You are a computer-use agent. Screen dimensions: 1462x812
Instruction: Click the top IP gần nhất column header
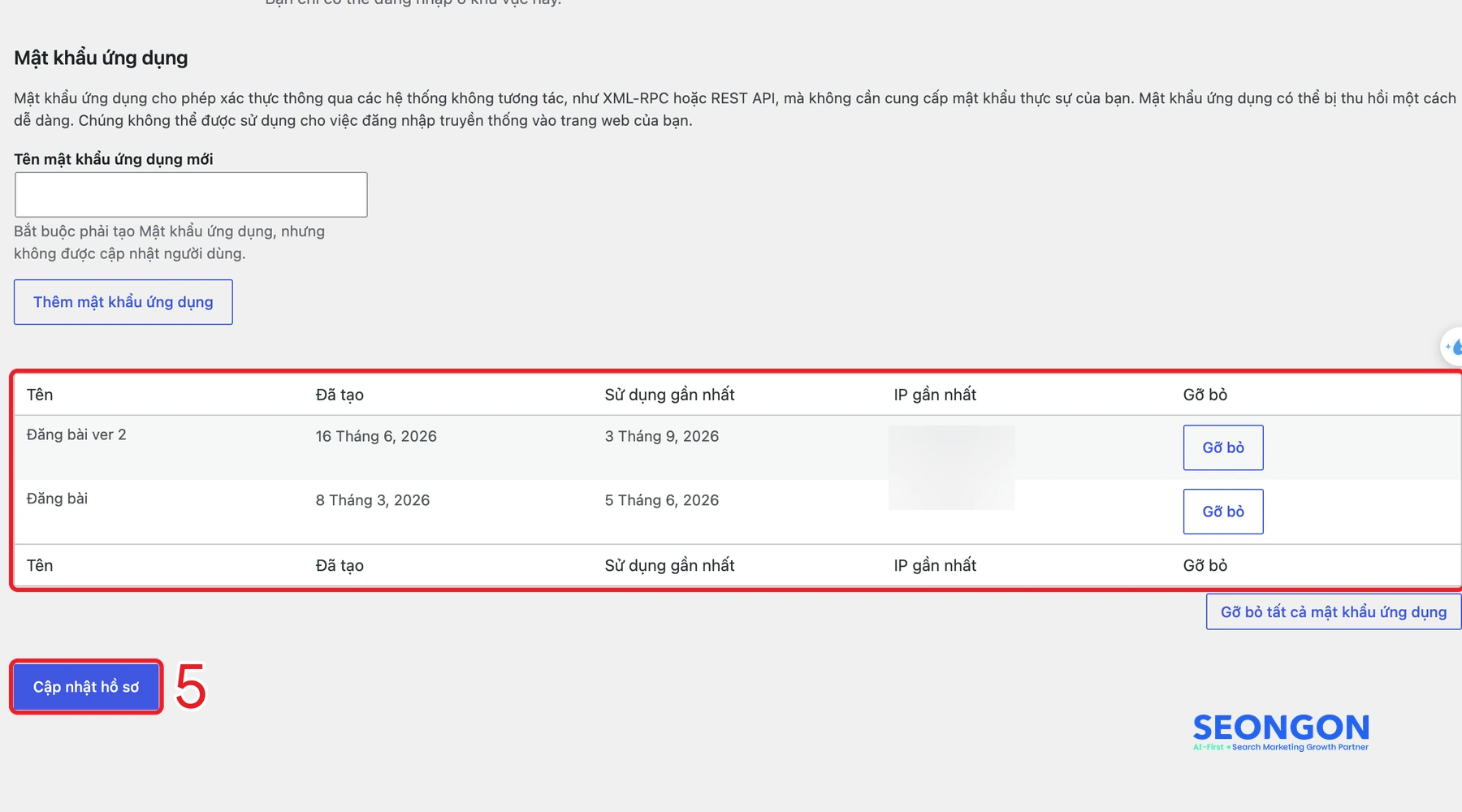tap(935, 395)
